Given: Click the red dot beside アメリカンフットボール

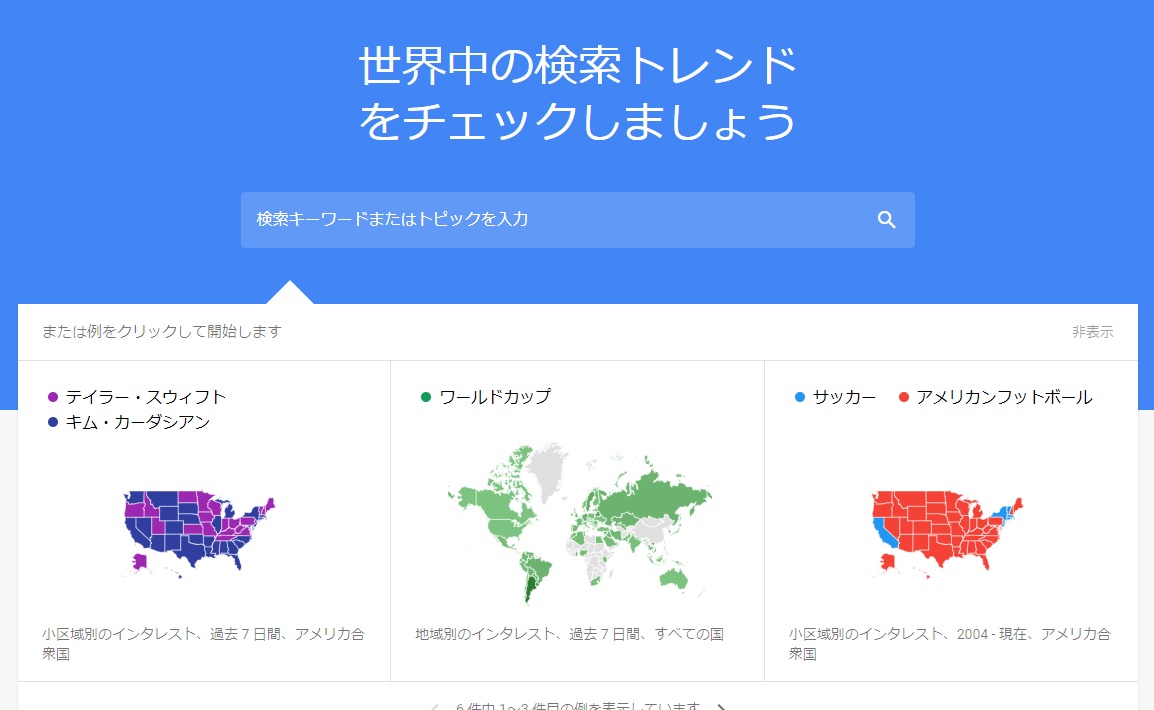Looking at the screenshot, I should (903, 397).
